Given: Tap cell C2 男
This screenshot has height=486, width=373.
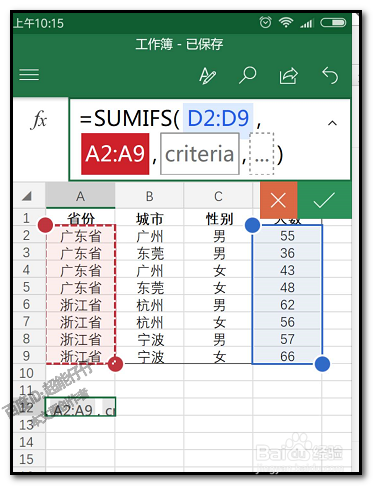Looking at the screenshot, I should point(219,236).
